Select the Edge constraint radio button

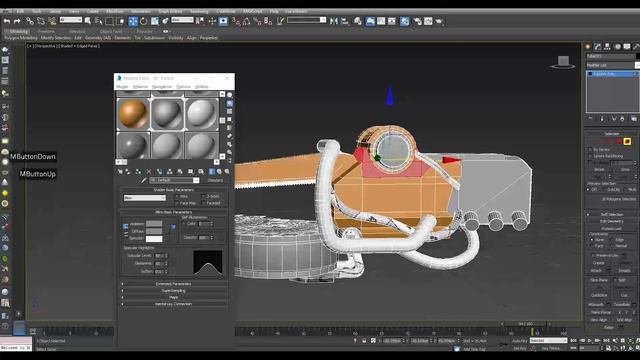click(x=612, y=240)
